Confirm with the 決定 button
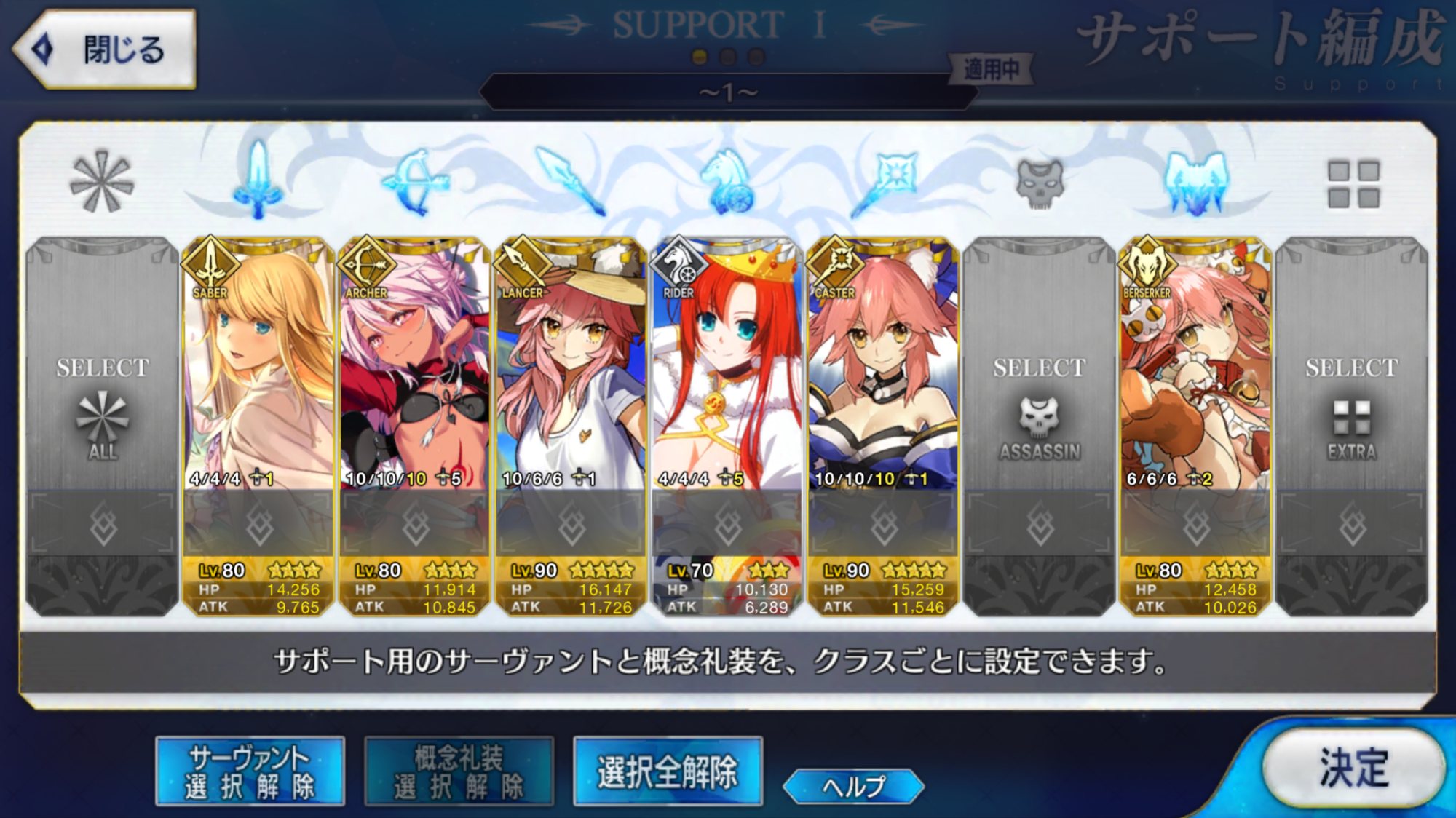Screen dimensions: 1456x818 click(1353, 767)
